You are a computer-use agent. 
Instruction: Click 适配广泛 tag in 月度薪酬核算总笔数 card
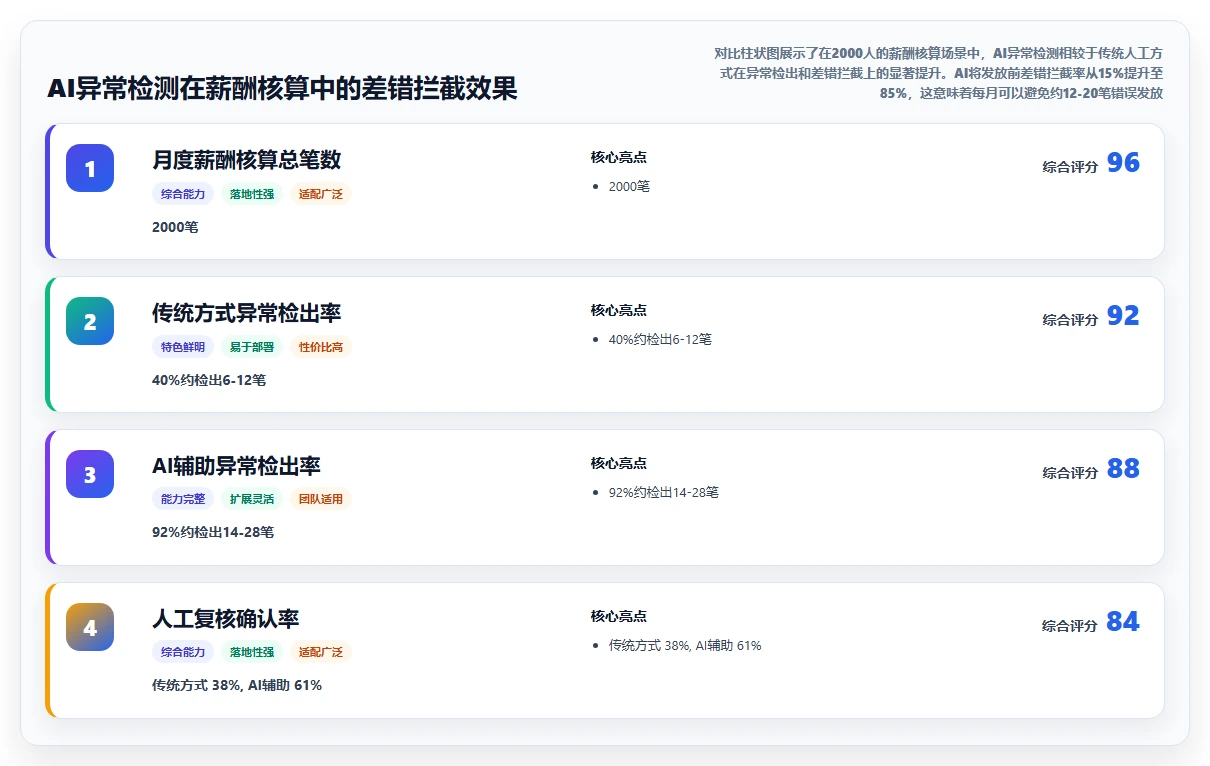tap(321, 194)
